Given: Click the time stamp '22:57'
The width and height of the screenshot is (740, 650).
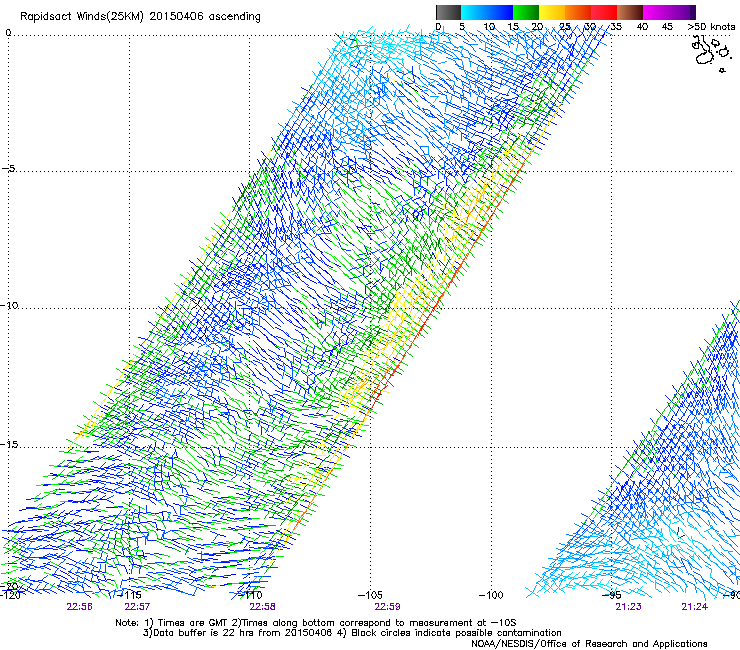Looking at the screenshot, I should (137, 607).
